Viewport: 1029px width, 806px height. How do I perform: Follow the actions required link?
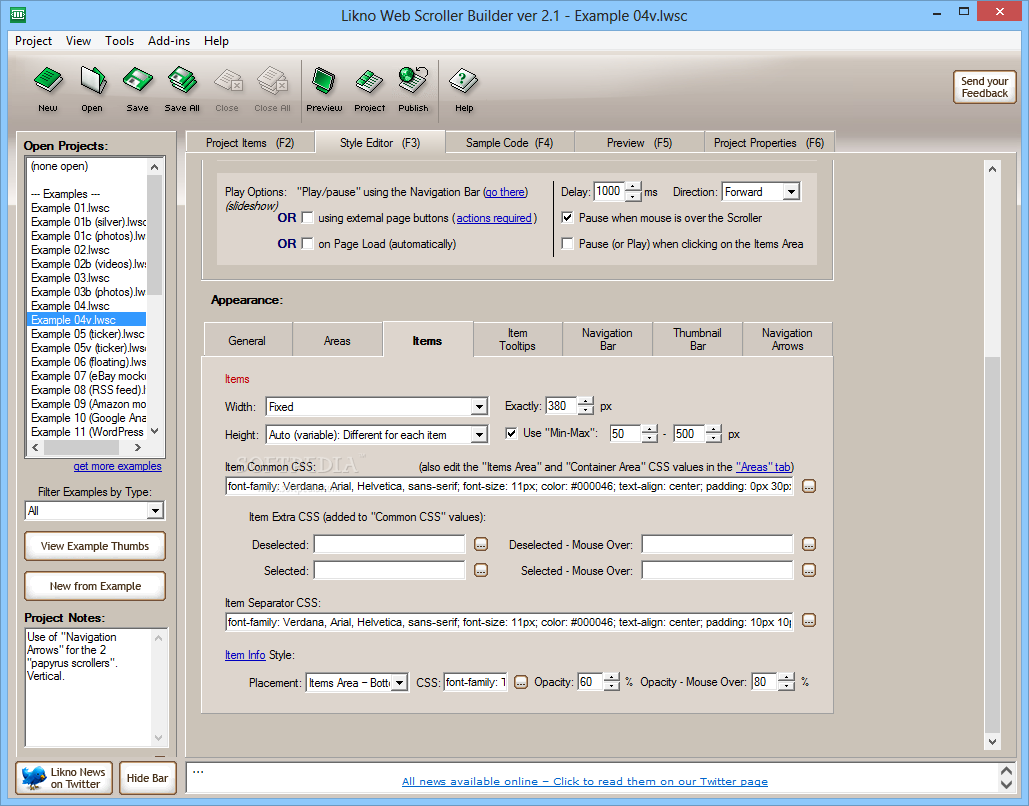coord(494,218)
